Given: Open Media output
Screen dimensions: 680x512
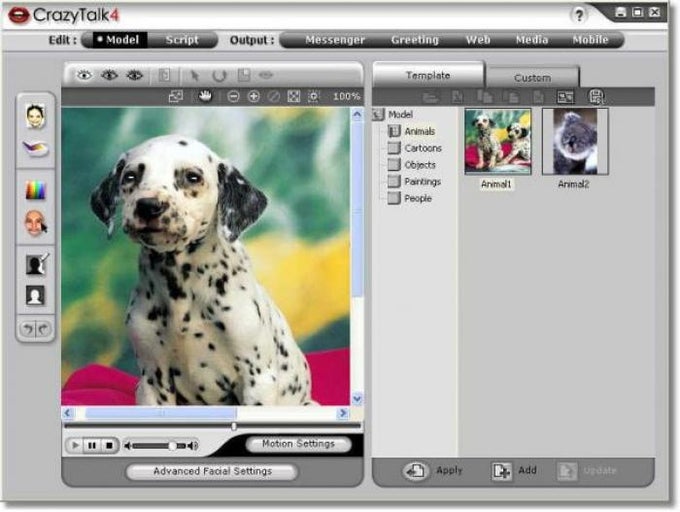Looking at the screenshot, I should point(532,40).
